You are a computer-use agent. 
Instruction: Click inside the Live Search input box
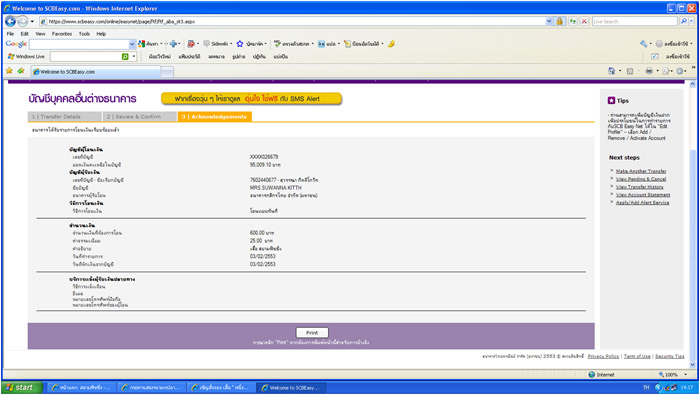(x=634, y=21)
